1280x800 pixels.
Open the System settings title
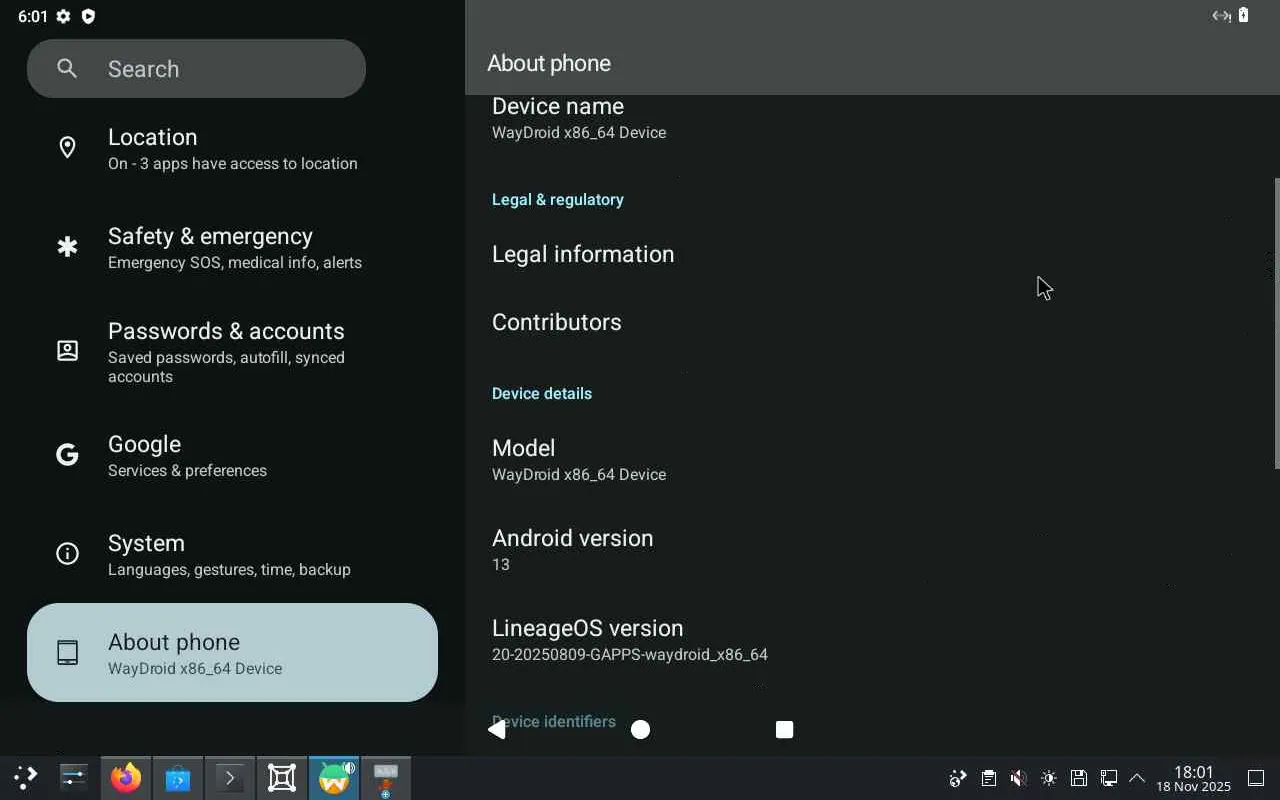146,543
